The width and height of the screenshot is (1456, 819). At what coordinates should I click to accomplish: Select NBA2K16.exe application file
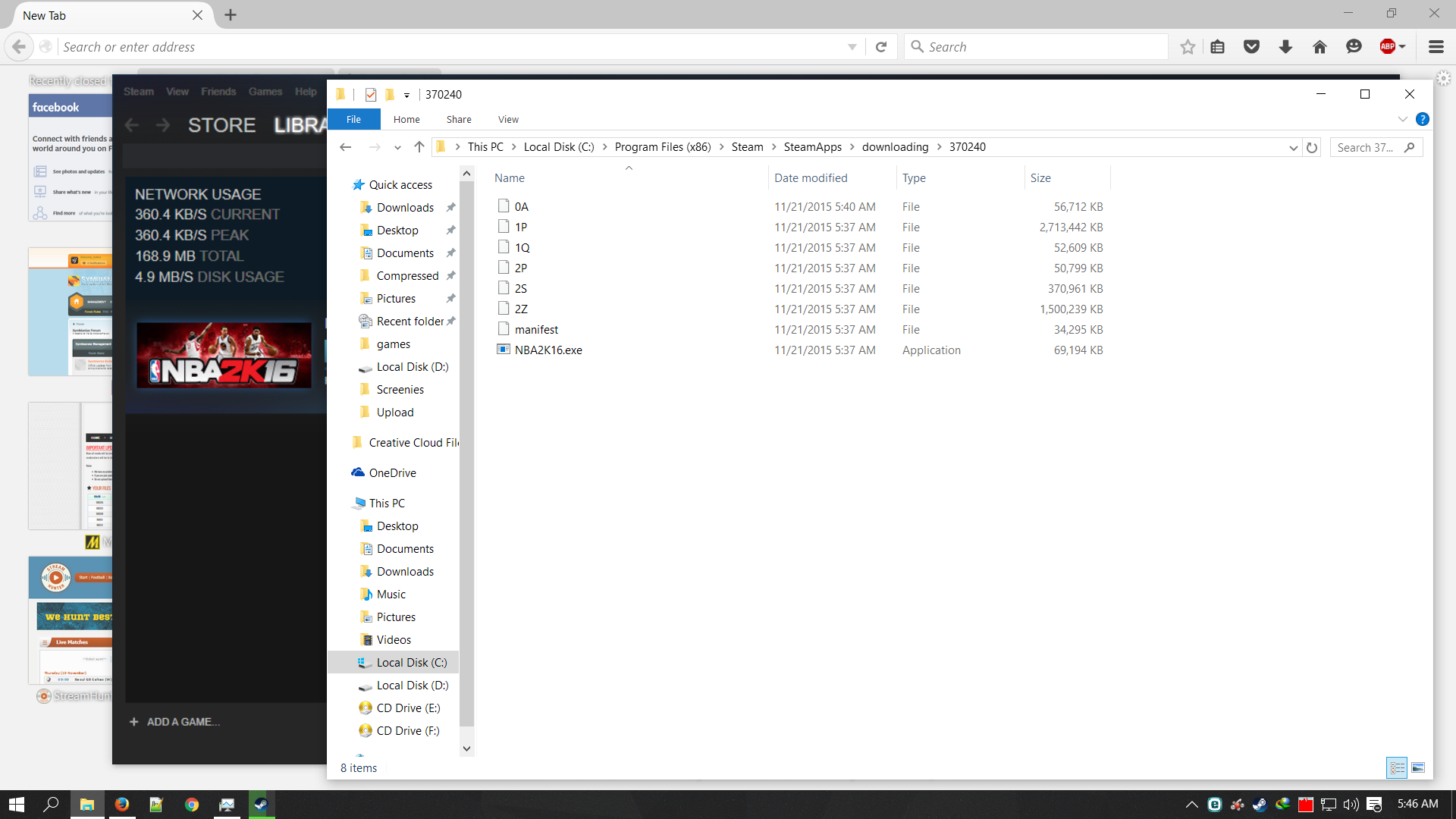[548, 350]
